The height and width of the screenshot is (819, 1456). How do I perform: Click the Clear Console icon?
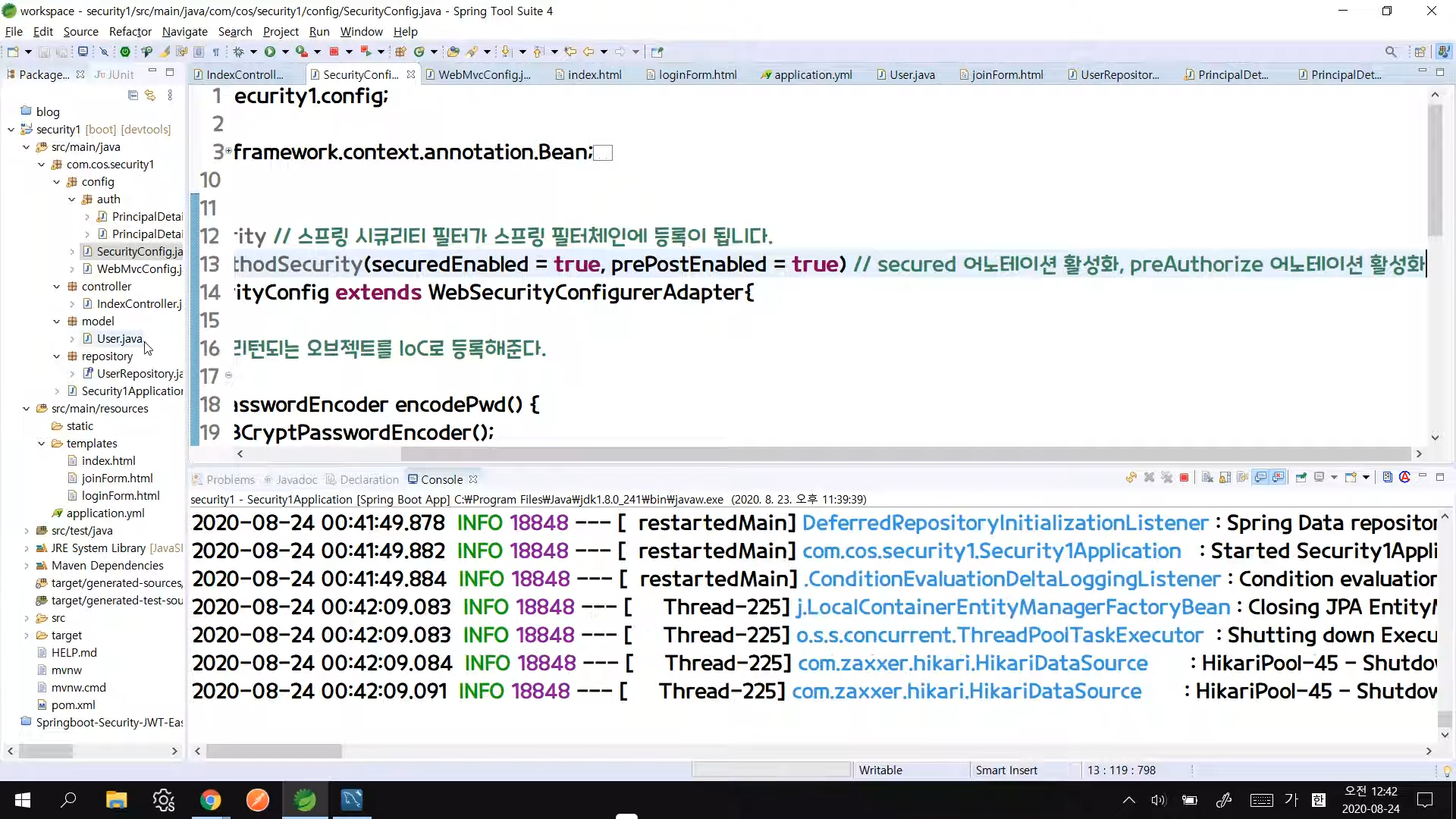coord(1207,477)
